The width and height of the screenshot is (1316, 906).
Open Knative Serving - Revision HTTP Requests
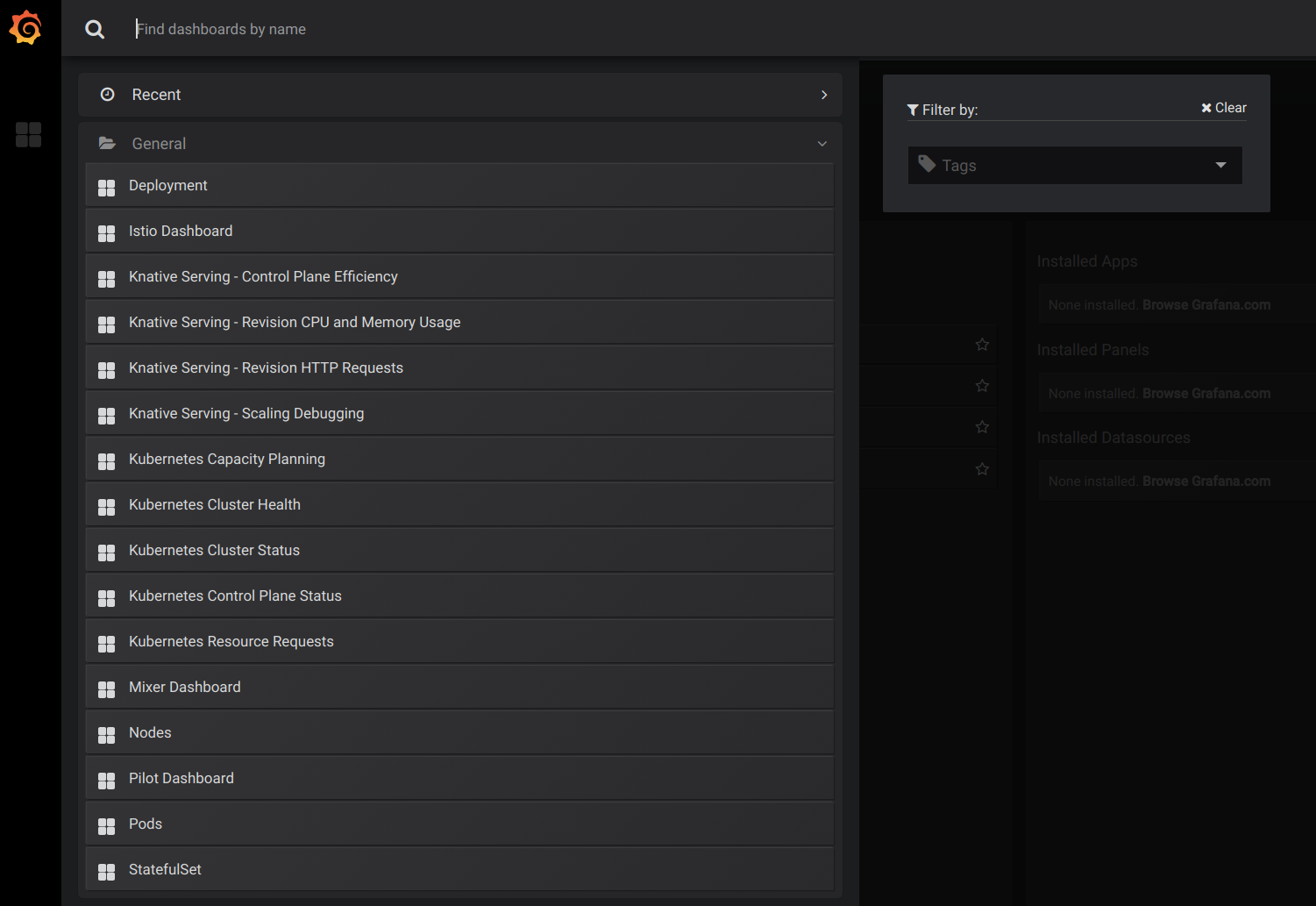[459, 368]
